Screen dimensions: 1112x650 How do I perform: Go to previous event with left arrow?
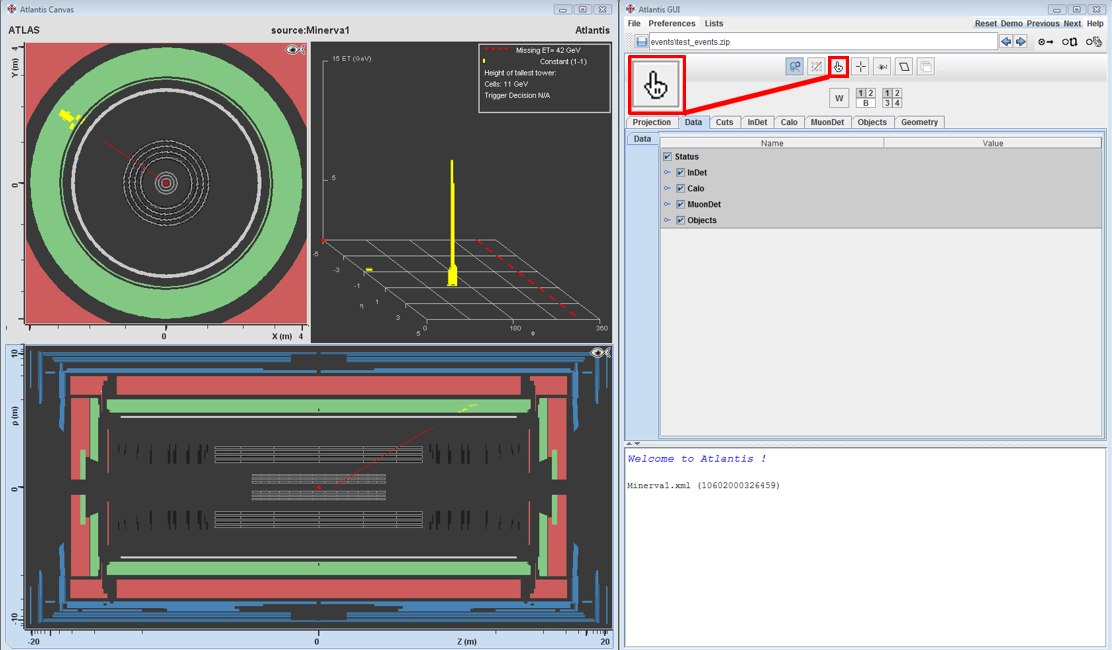pos(1006,42)
